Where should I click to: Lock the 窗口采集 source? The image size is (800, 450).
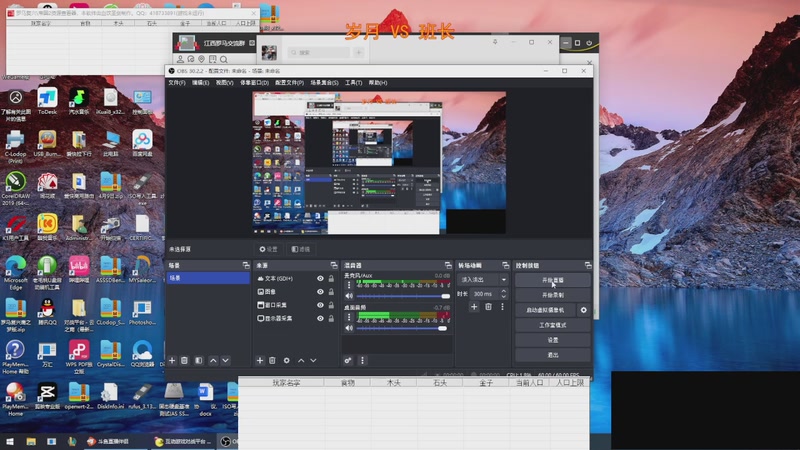point(332,305)
